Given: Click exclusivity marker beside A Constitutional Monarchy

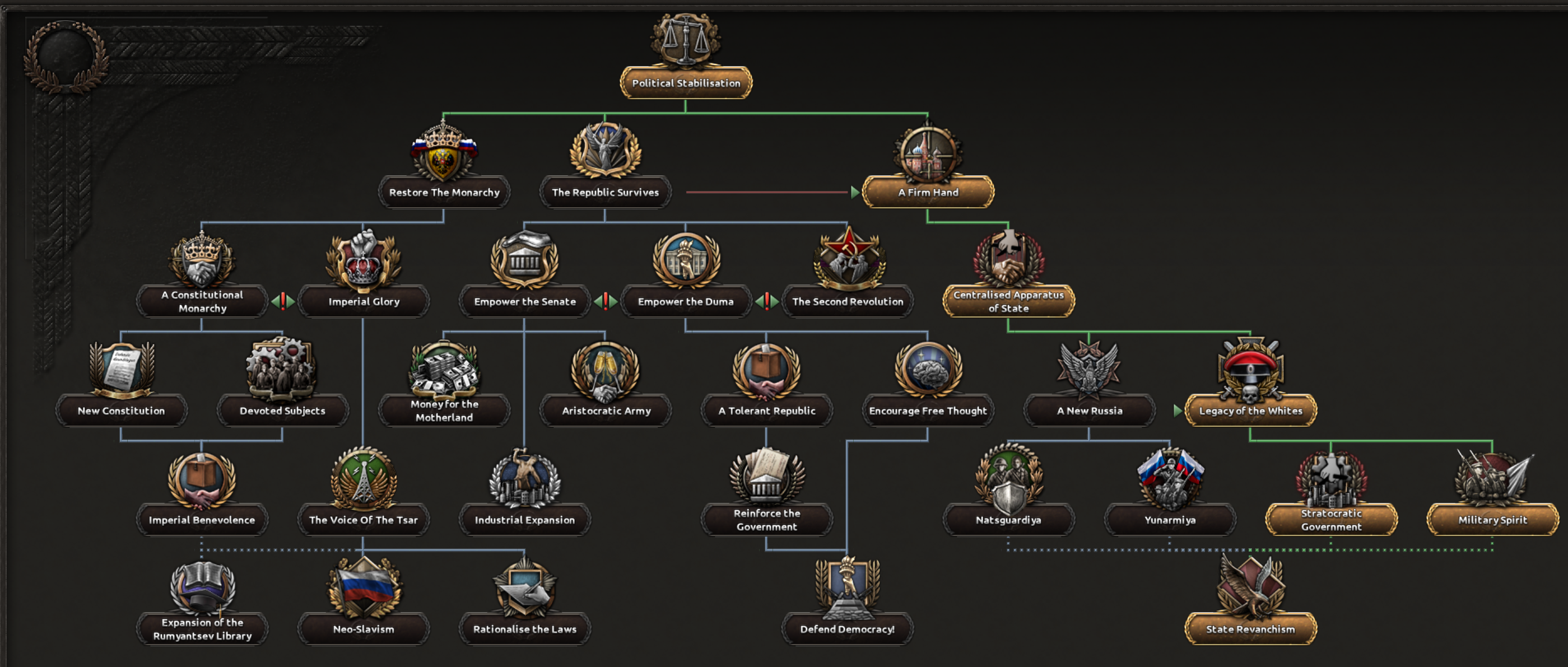Looking at the screenshot, I should [282, 301].
